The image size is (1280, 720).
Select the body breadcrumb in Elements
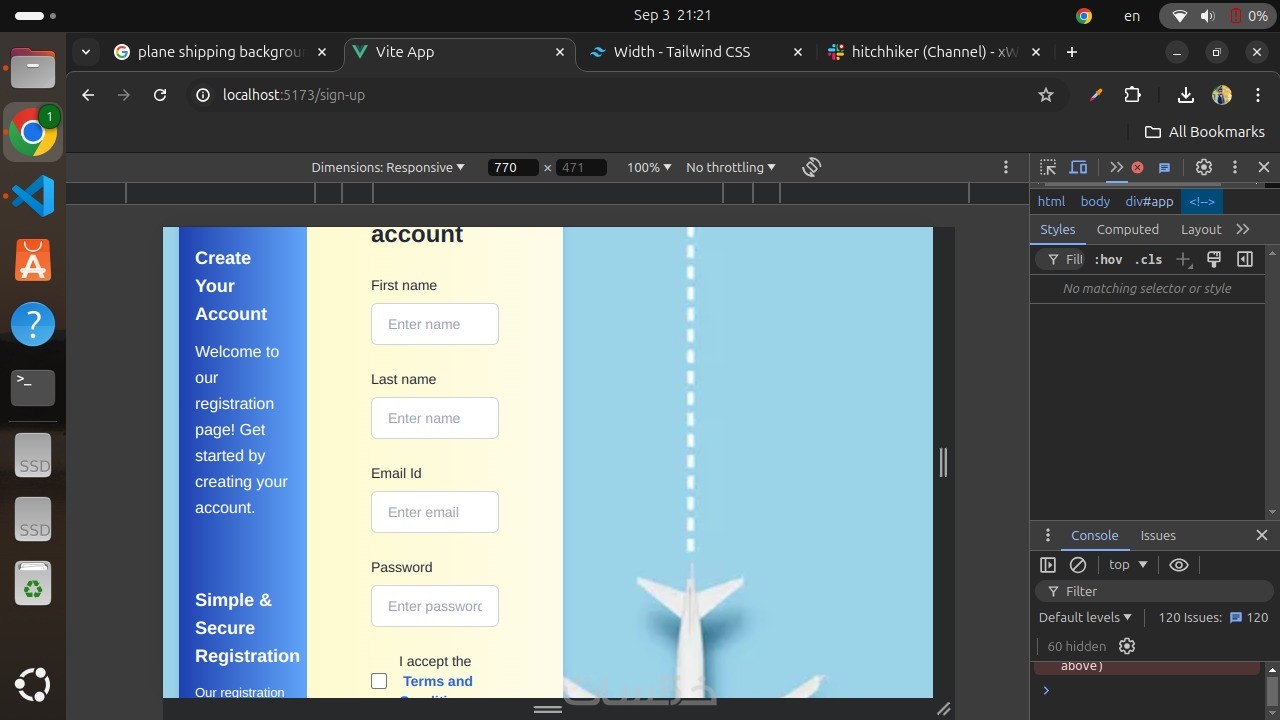(1095, 201)
